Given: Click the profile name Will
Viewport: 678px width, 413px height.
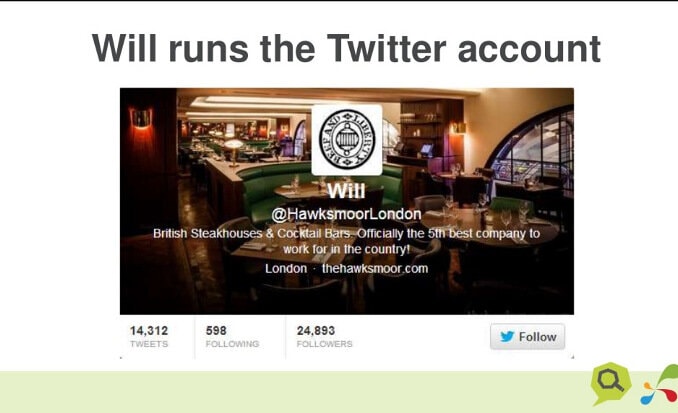Looking at the screenshot, I should (x=346, y=191).
